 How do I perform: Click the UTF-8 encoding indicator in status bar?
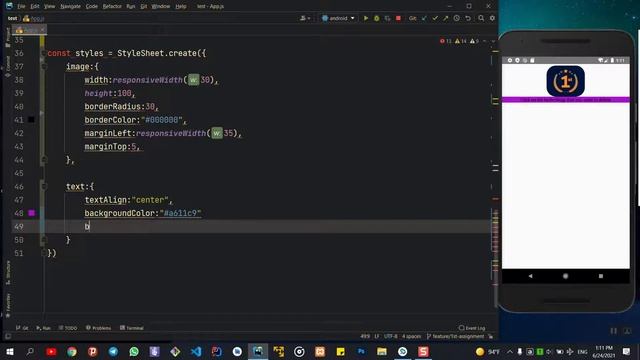pyautogui.click(x=391, y=337)
